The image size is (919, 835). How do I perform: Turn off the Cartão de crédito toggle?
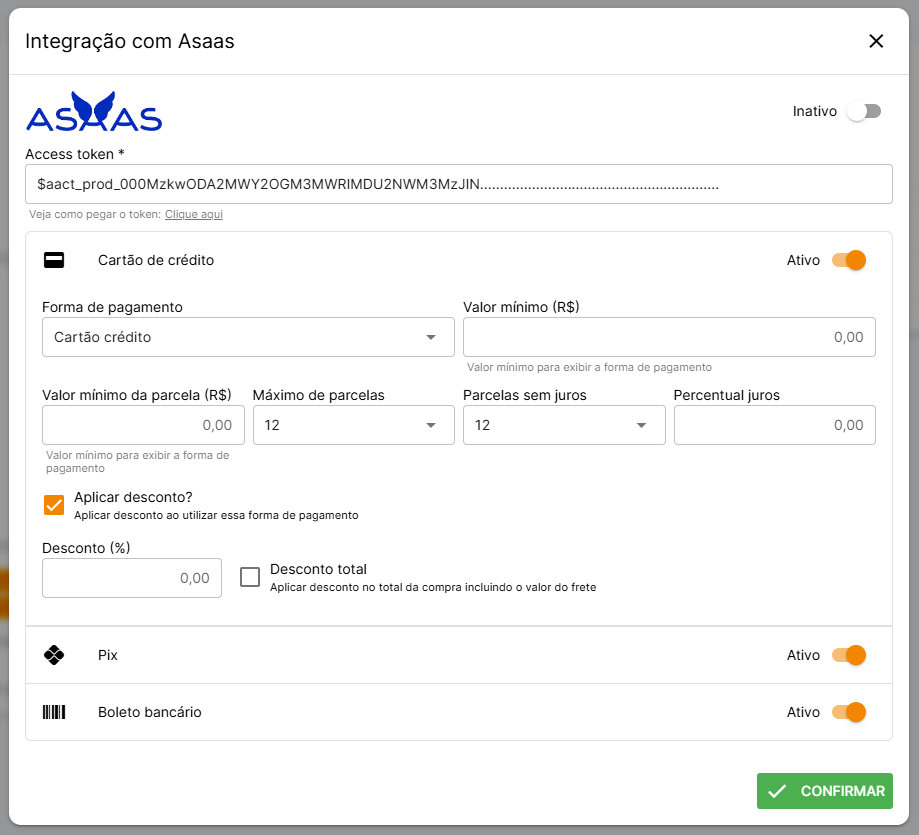[848, 260]
